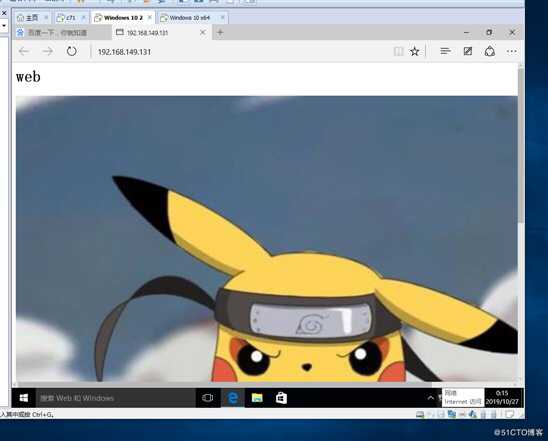Screen dimensions: 548x441
Task: Select the 192.168.149.131 browser tab
Action: (161, 32)
